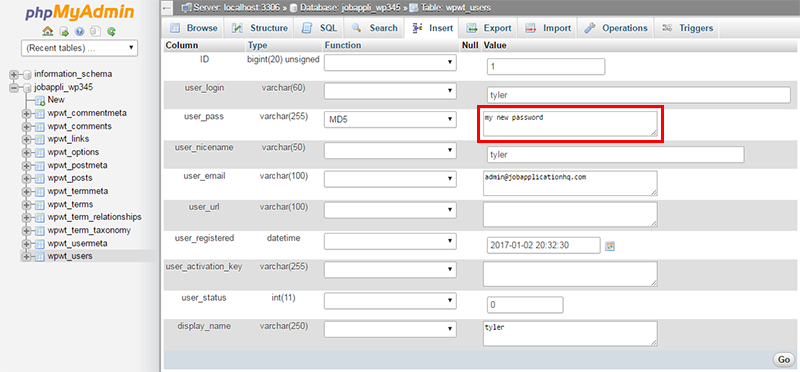Open the calendar picker beside user_registered value
Image resolution: width=800 pixels, height=372 pixels.
click(x=609, y=246)
